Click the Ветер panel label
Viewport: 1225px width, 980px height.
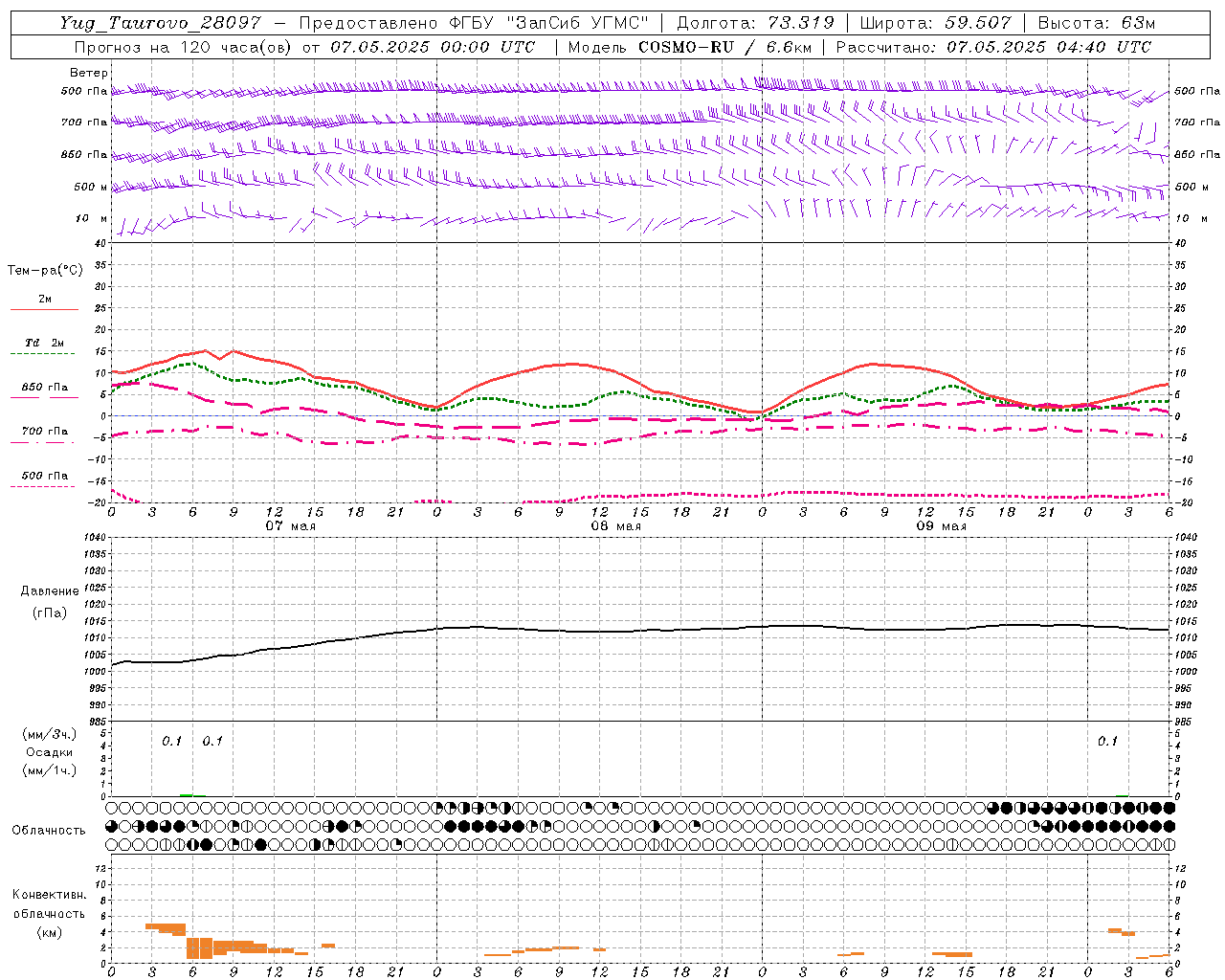click(89, 73)
